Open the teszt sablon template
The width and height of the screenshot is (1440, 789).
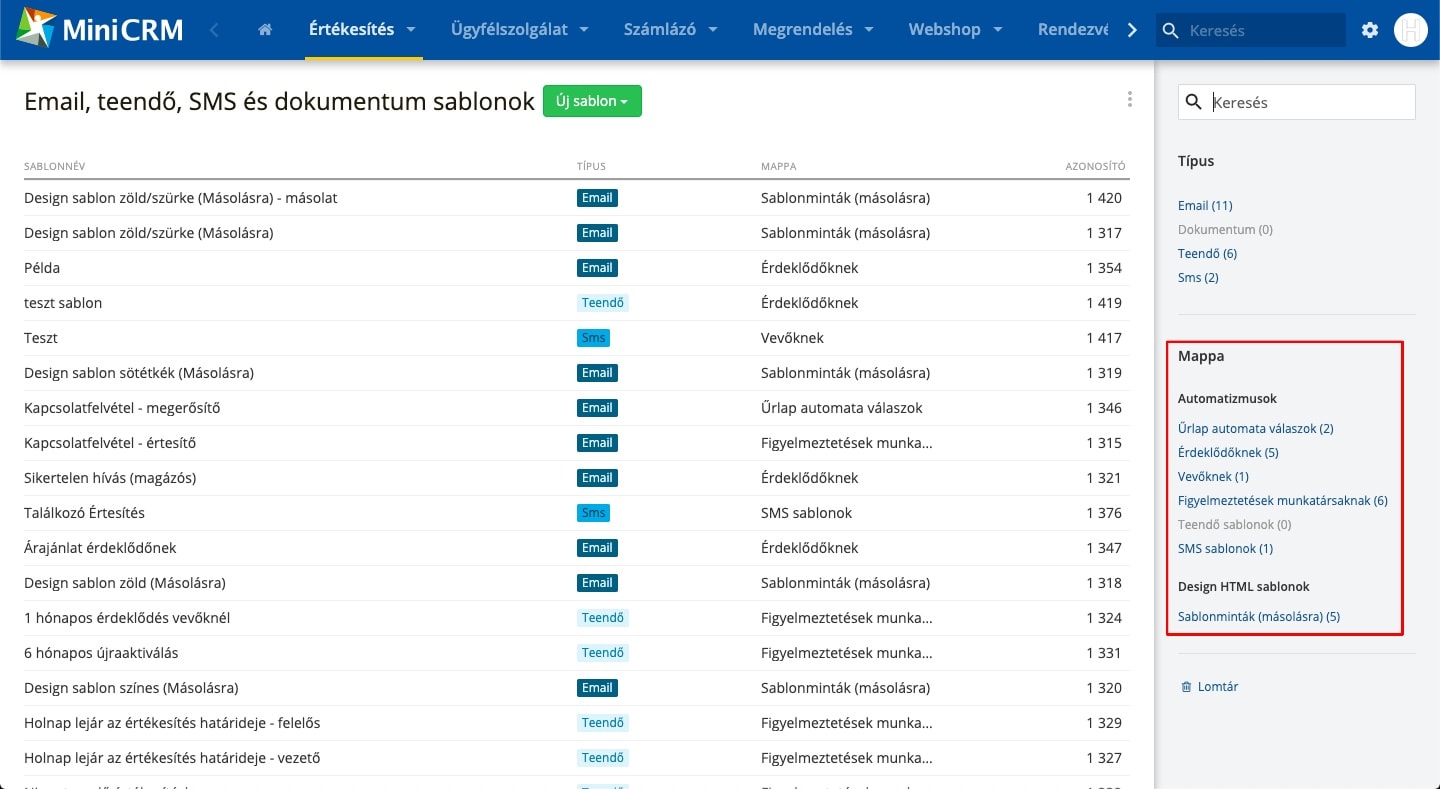pyautogui.click(x=63, y=303)
